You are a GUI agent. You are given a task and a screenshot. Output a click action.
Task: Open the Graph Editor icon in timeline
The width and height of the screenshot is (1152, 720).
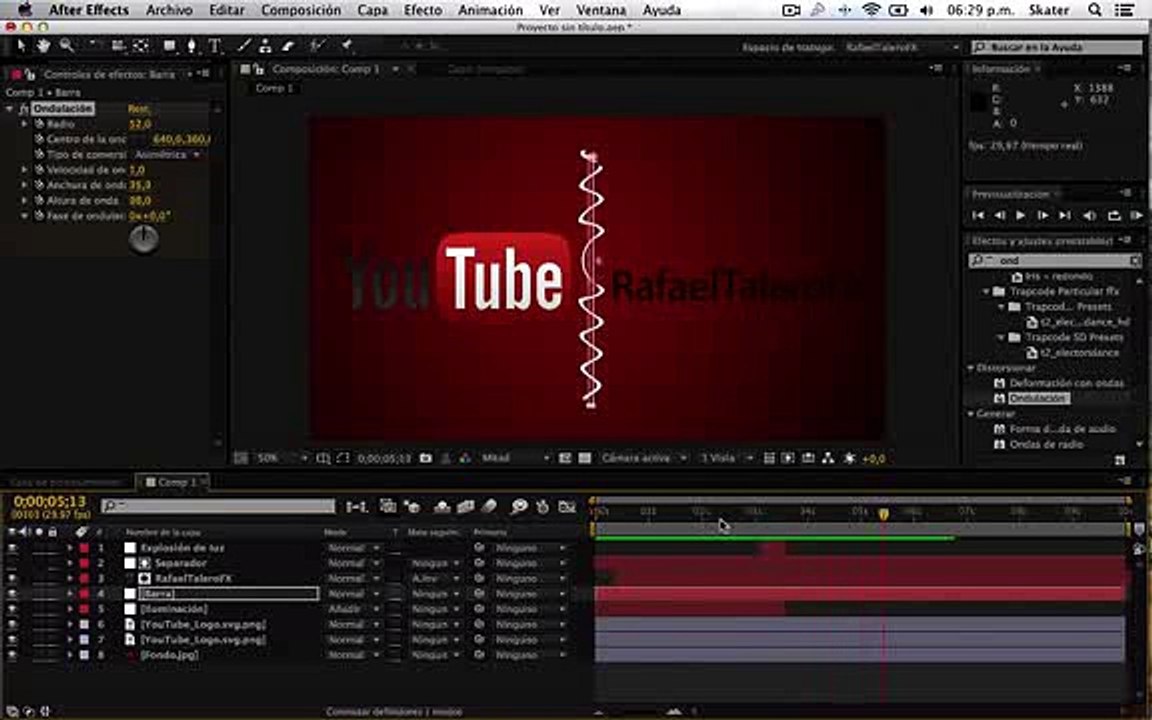[566, 506]
